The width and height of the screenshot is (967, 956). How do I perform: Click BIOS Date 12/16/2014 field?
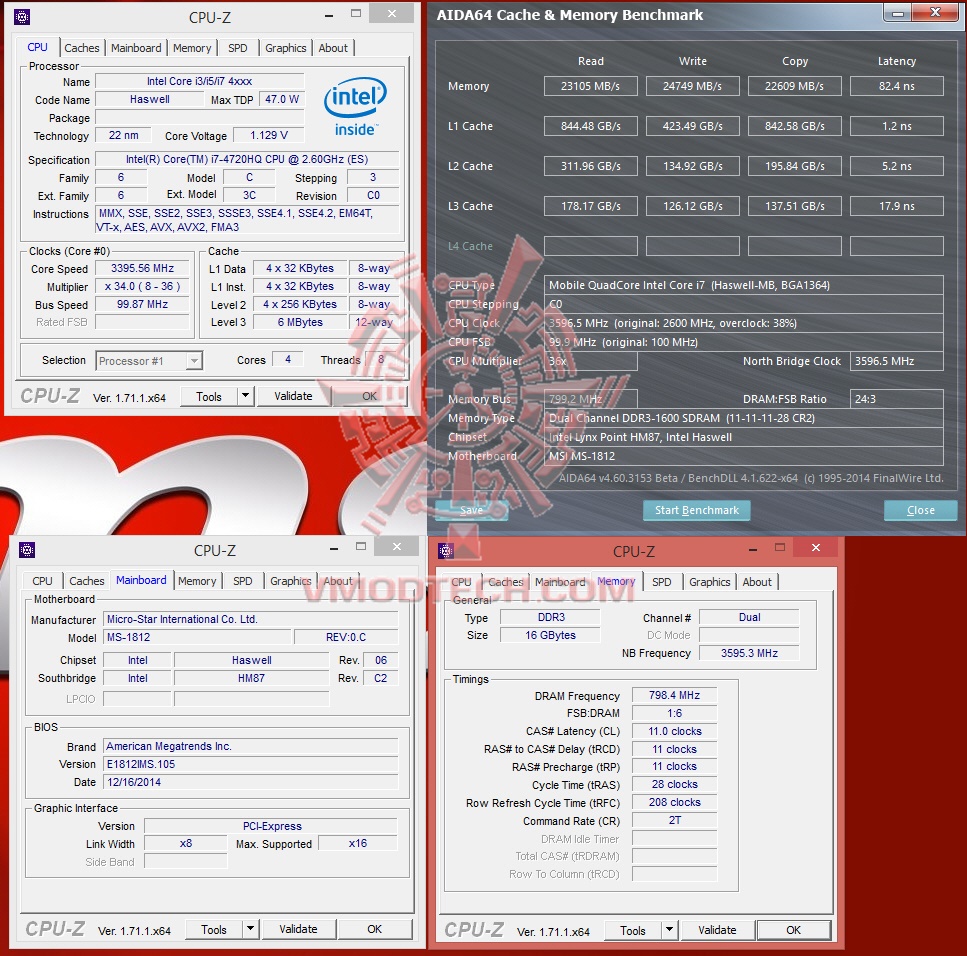click(x=251, y=782)
